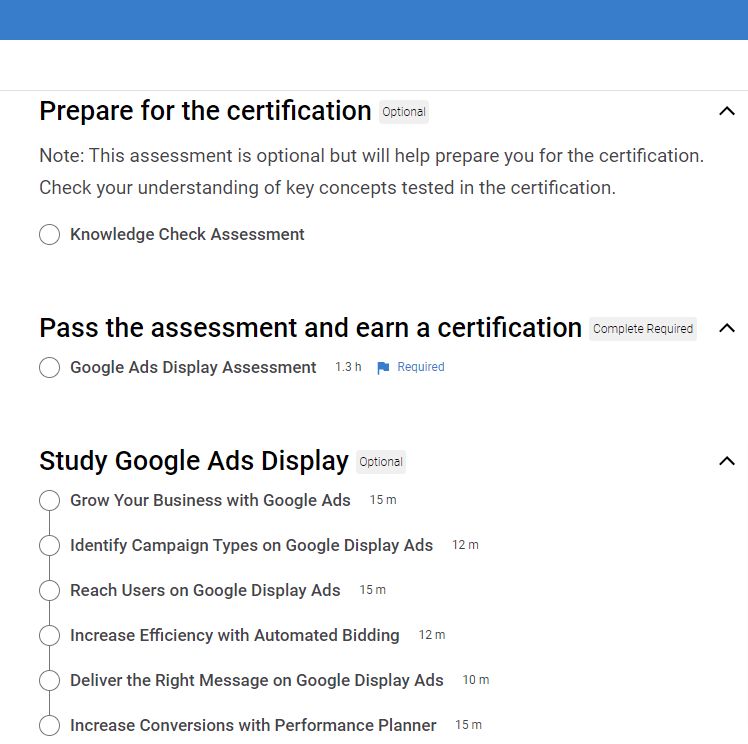The width and height of the screenshot is (748, 744).
Task: Open Increase Conversions with Performance Planner lesson
Action: coord(253,725)
